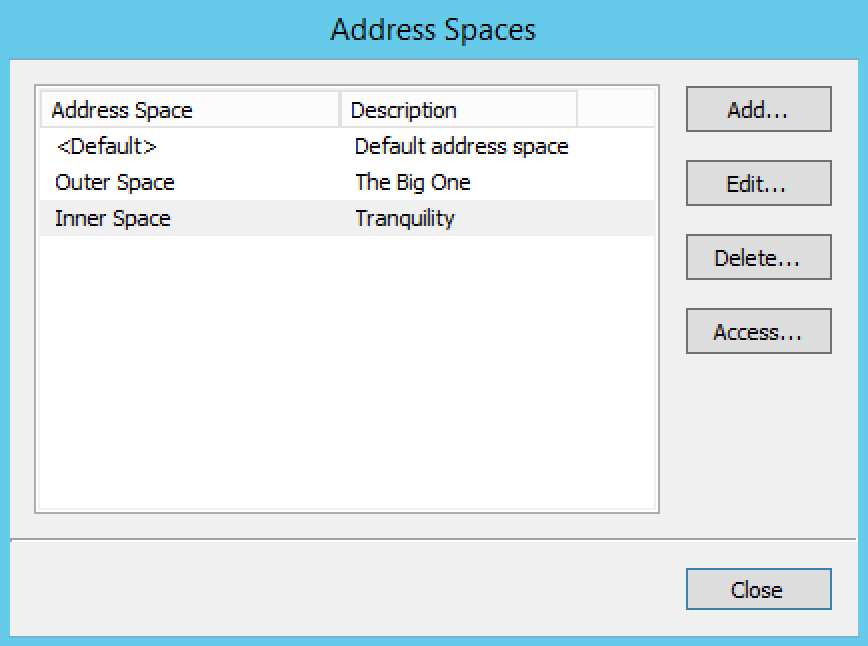The image size is (868, 646).
Task: Open Access... settings for address space
Action: coord(758,332)
